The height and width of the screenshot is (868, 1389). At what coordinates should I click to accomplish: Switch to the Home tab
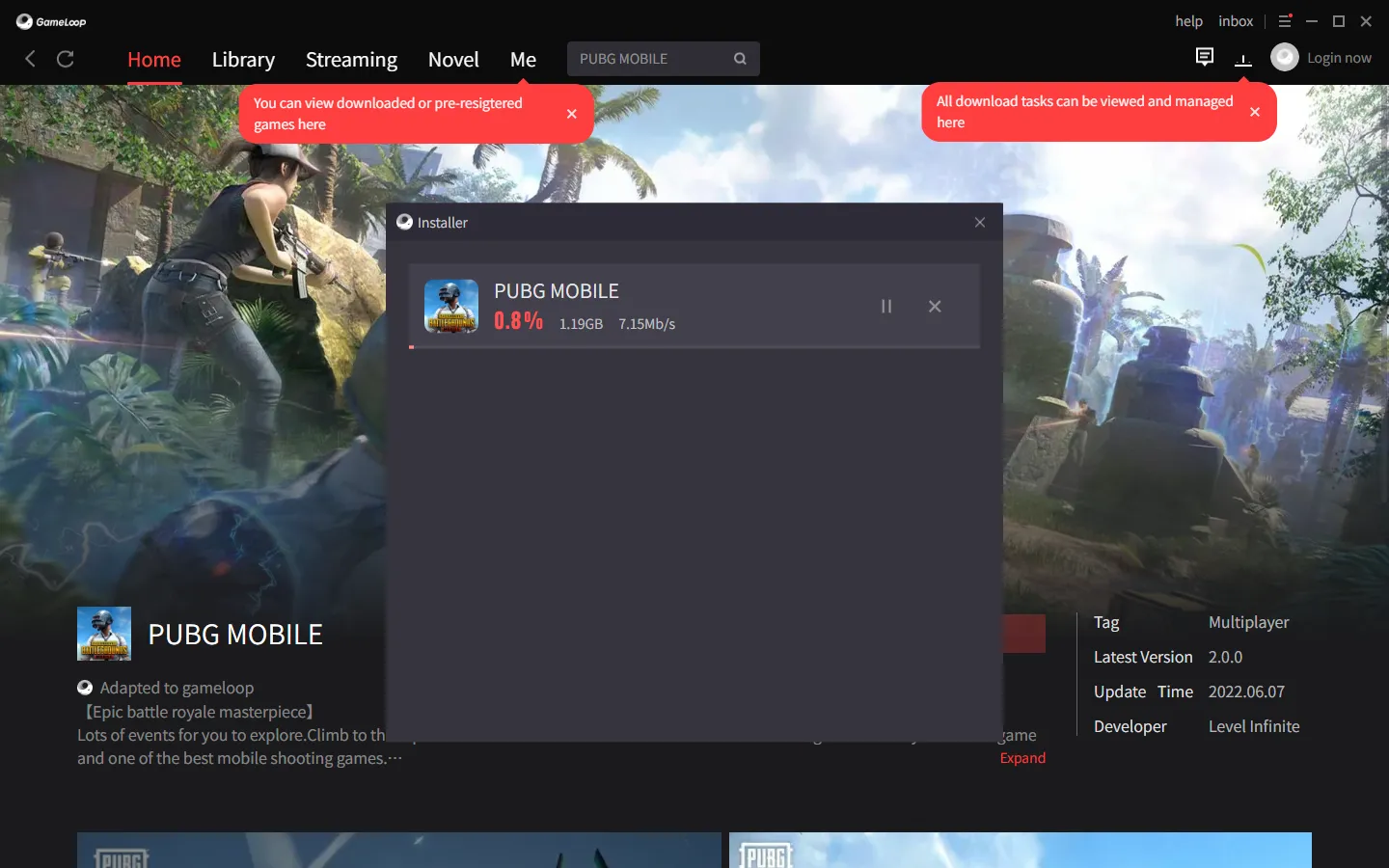click(154, 60)
